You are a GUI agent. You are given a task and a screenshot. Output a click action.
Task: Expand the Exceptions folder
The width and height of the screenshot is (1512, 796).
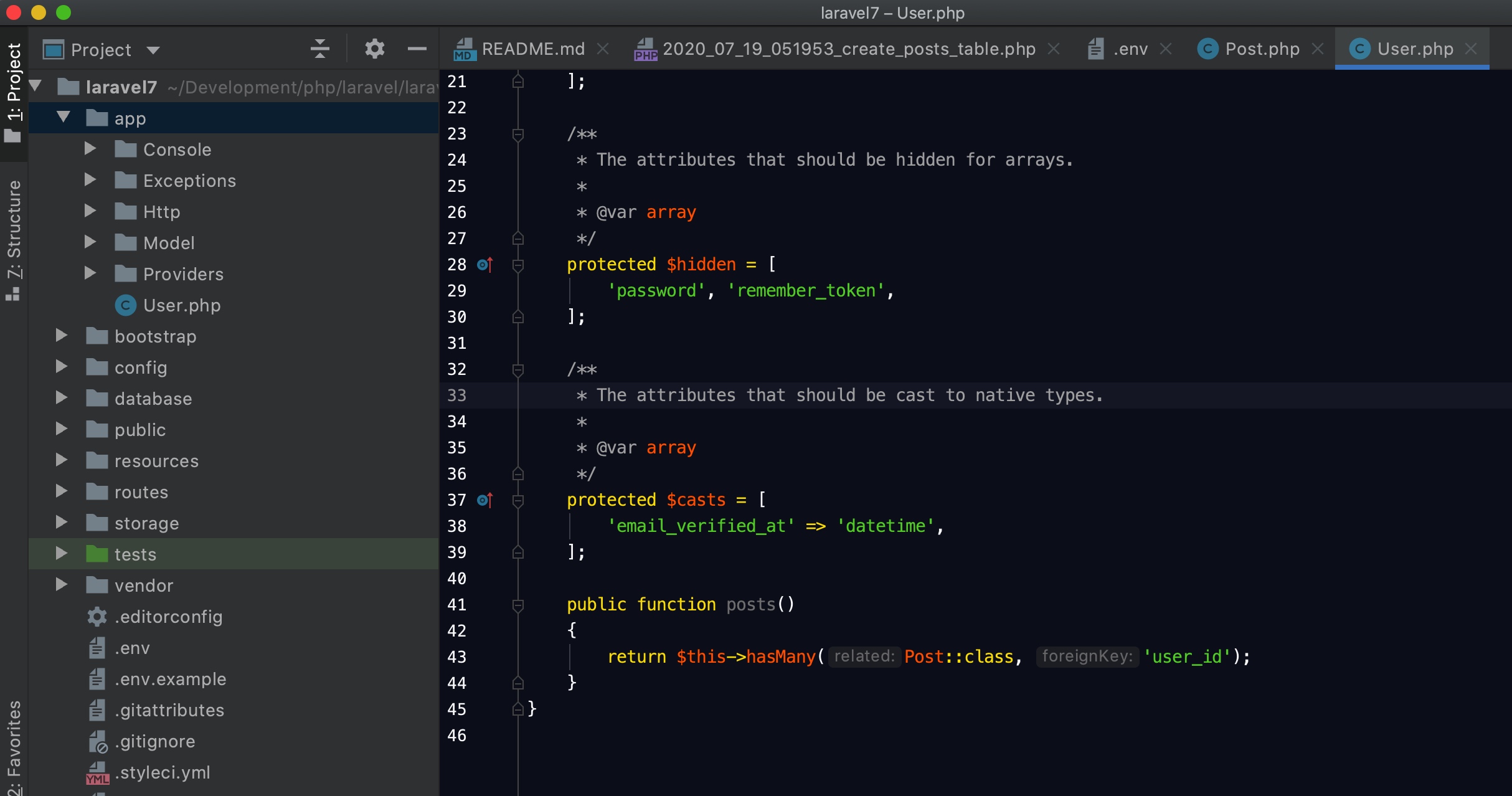coord(90,179)
